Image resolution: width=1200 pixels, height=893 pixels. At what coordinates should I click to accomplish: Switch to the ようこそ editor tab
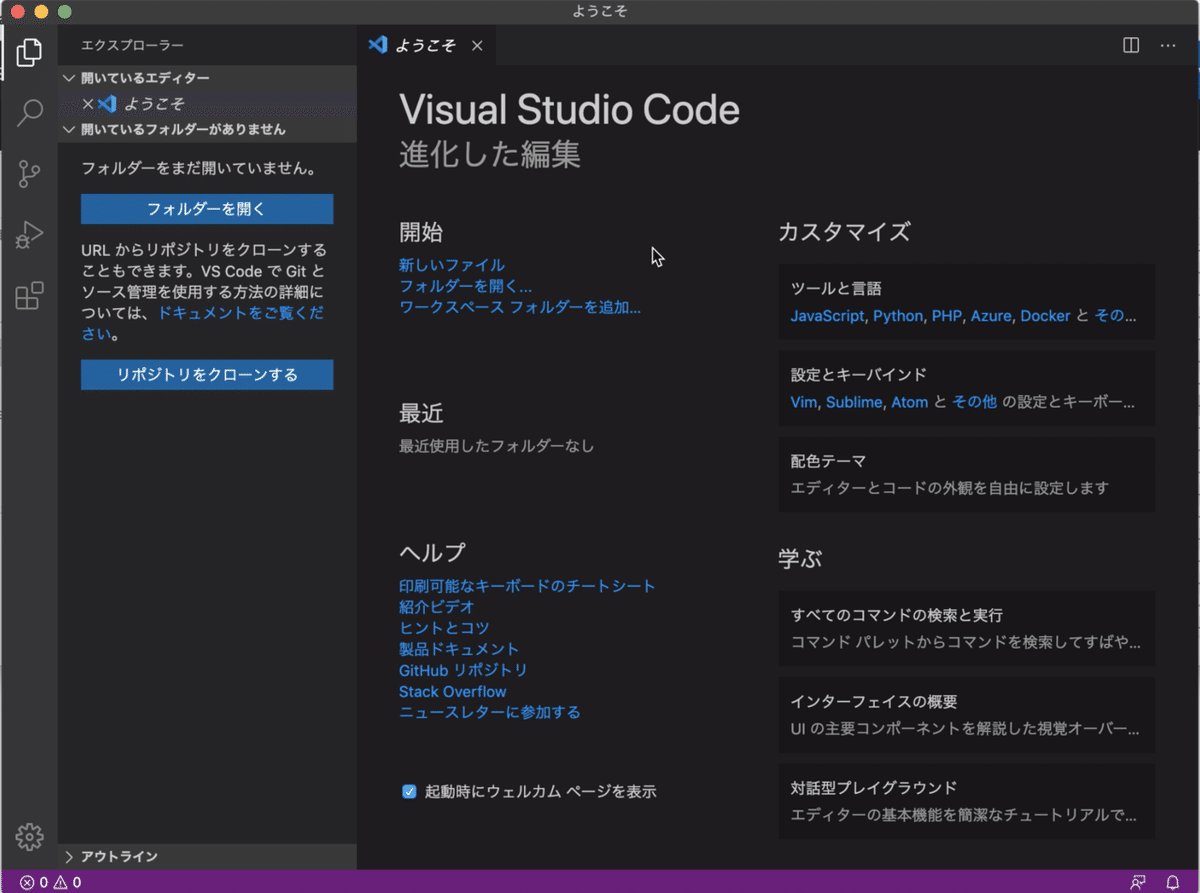(x=425, y=45)
